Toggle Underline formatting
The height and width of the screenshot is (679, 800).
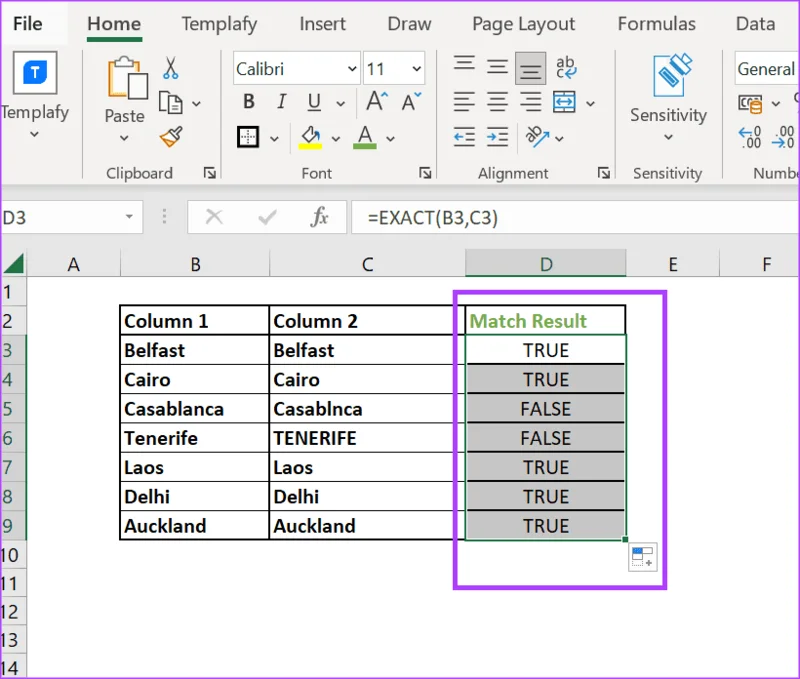314,102
